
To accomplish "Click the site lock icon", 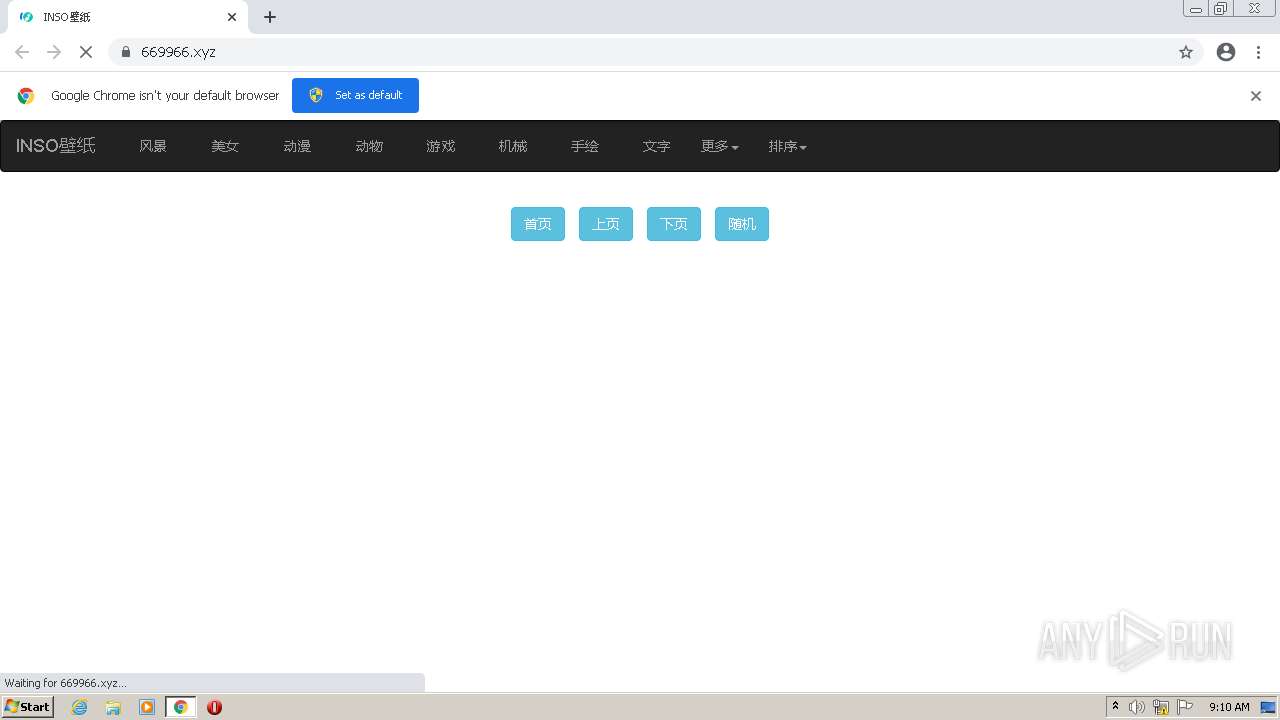I will [x=126, y=52].
